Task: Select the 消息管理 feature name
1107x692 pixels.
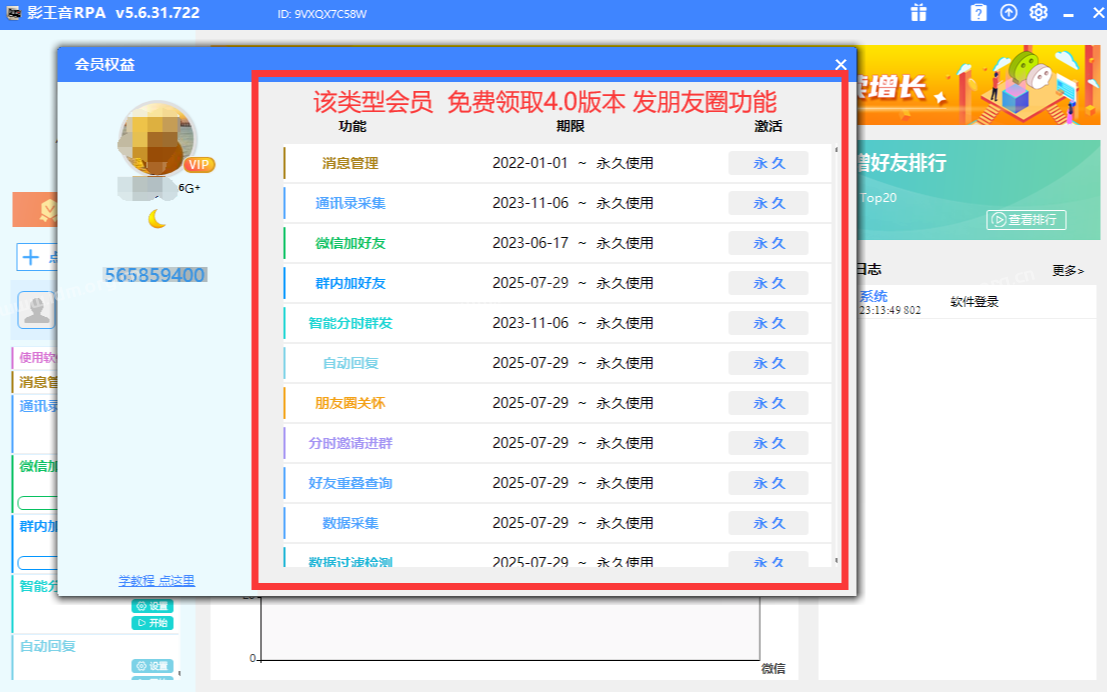Action: [x=350, y=163]
